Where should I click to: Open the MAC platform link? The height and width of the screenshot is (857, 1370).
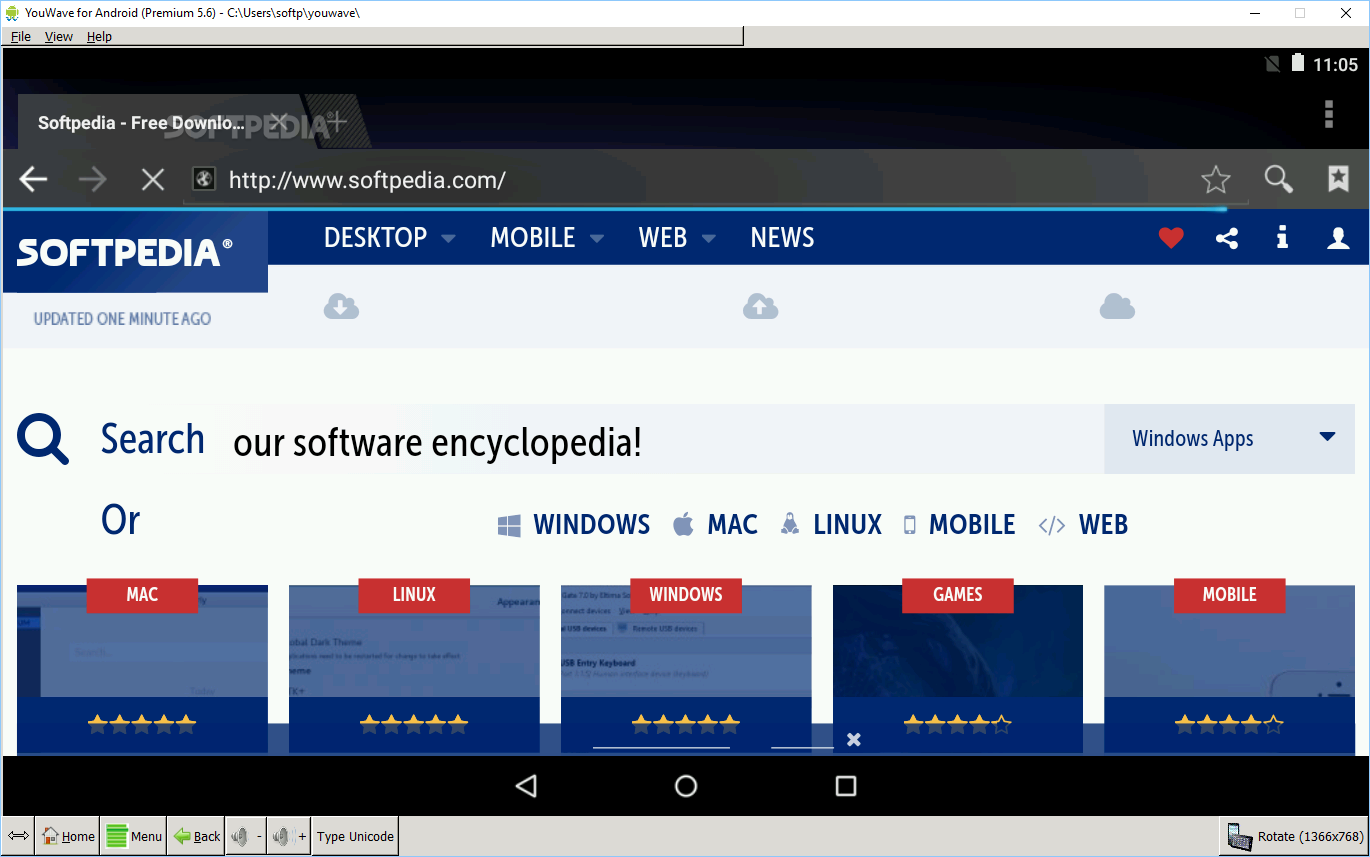point(715,525)
